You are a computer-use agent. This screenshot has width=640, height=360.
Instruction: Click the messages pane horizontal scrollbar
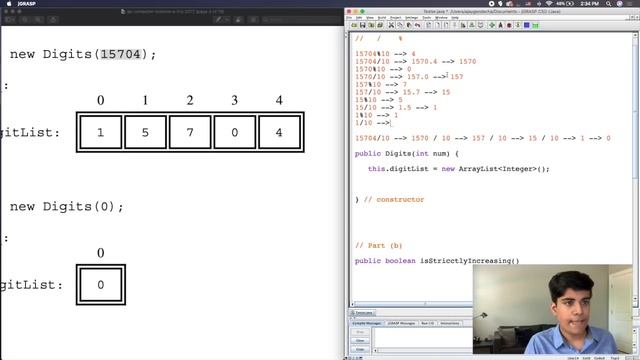423,350
